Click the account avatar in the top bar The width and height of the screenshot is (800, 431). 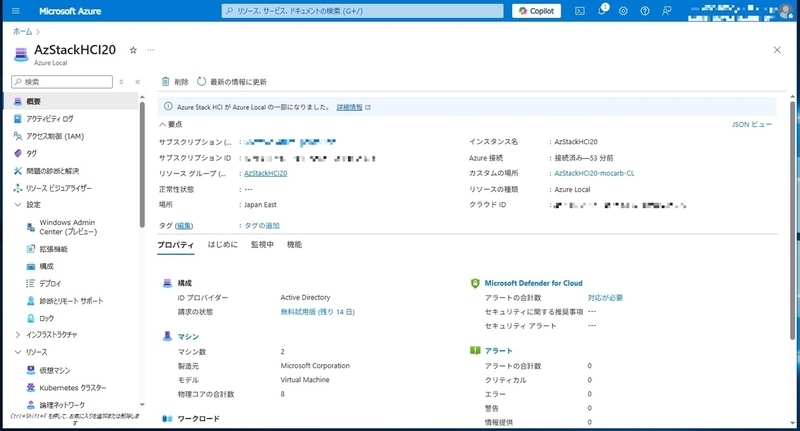pyautogui.click(x=785, y=11)
